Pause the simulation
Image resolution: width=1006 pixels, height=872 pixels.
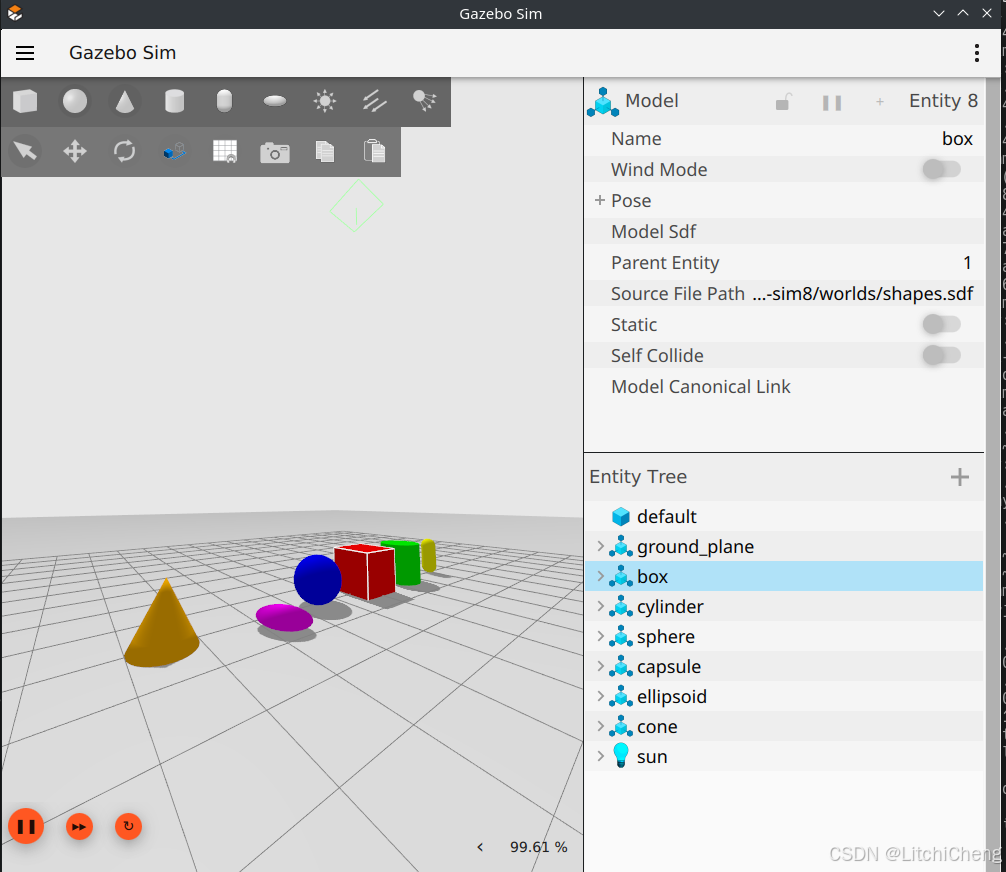[26, 826]
